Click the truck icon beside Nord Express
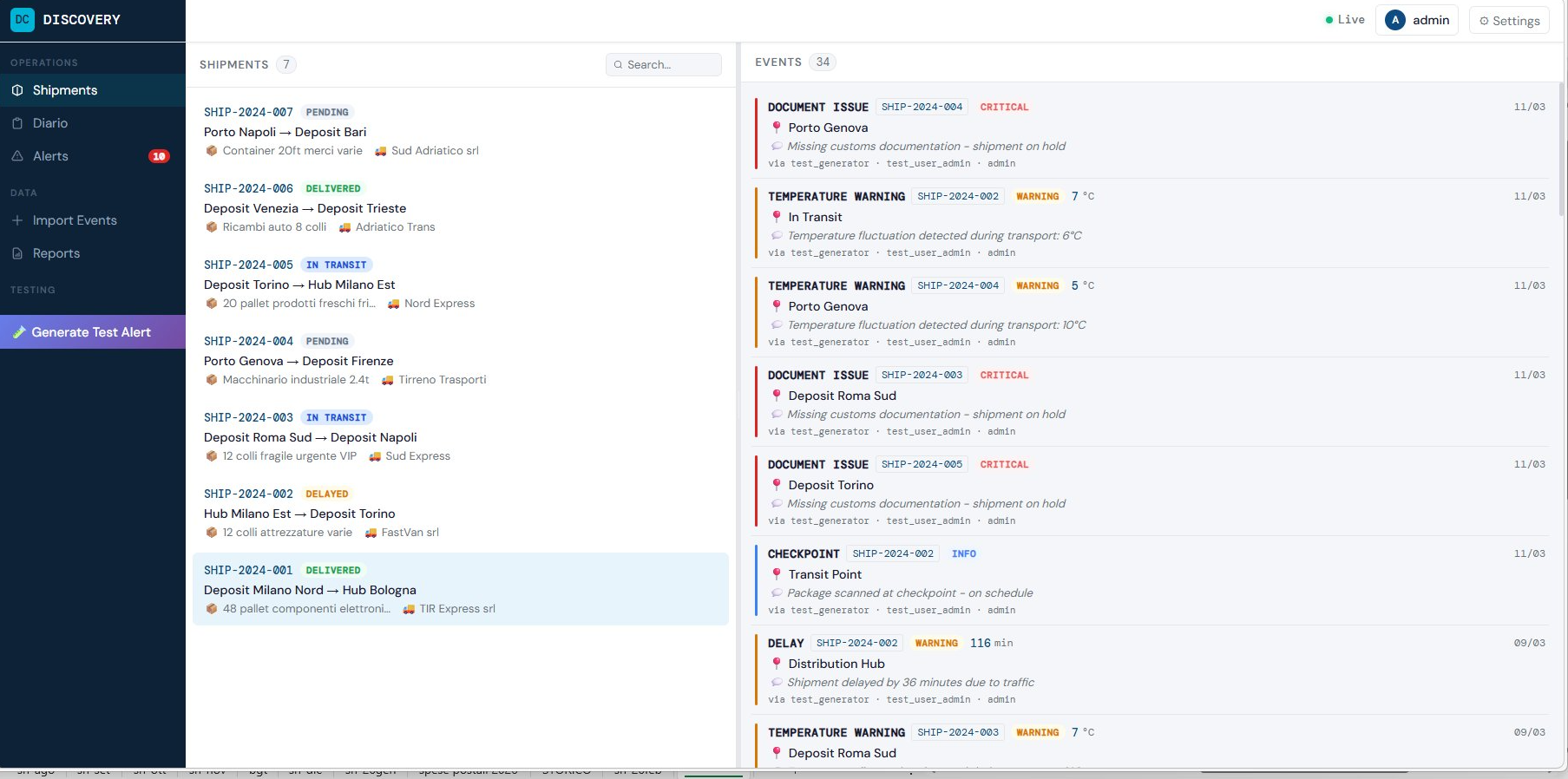 click(x=393, y=304)
